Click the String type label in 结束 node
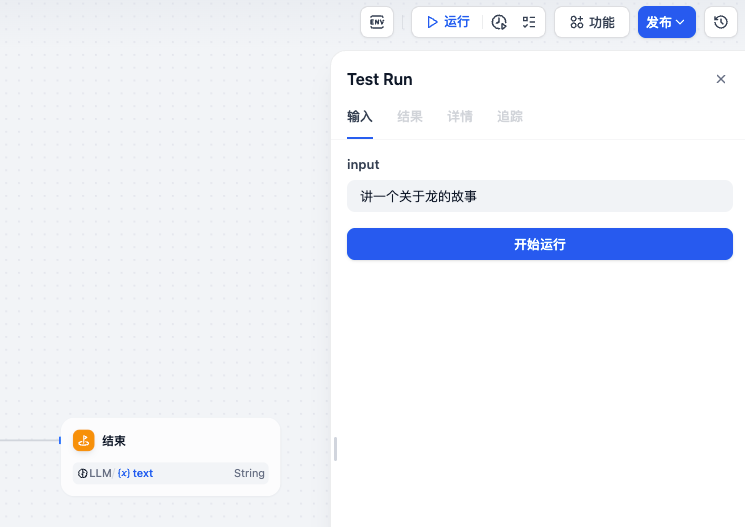Viewport: 745px width, 527px height. click(x=249, y=473)
